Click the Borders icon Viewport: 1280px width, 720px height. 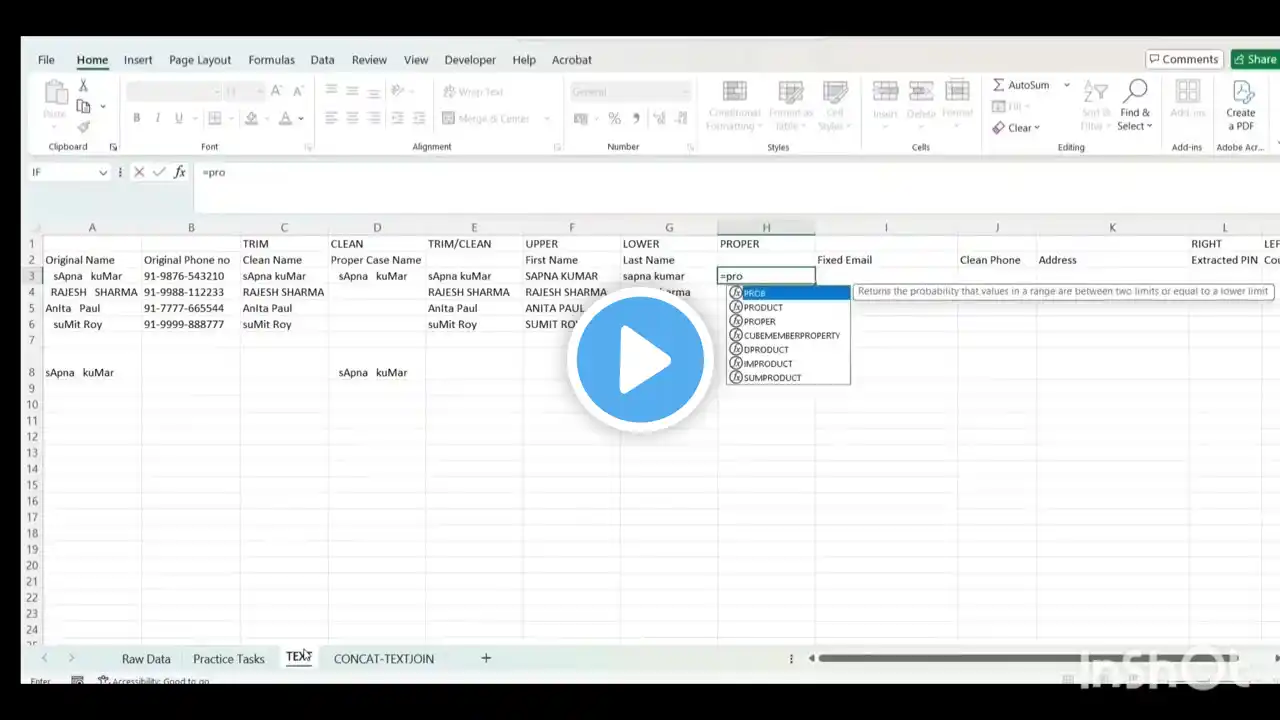(x=216, y=118)
